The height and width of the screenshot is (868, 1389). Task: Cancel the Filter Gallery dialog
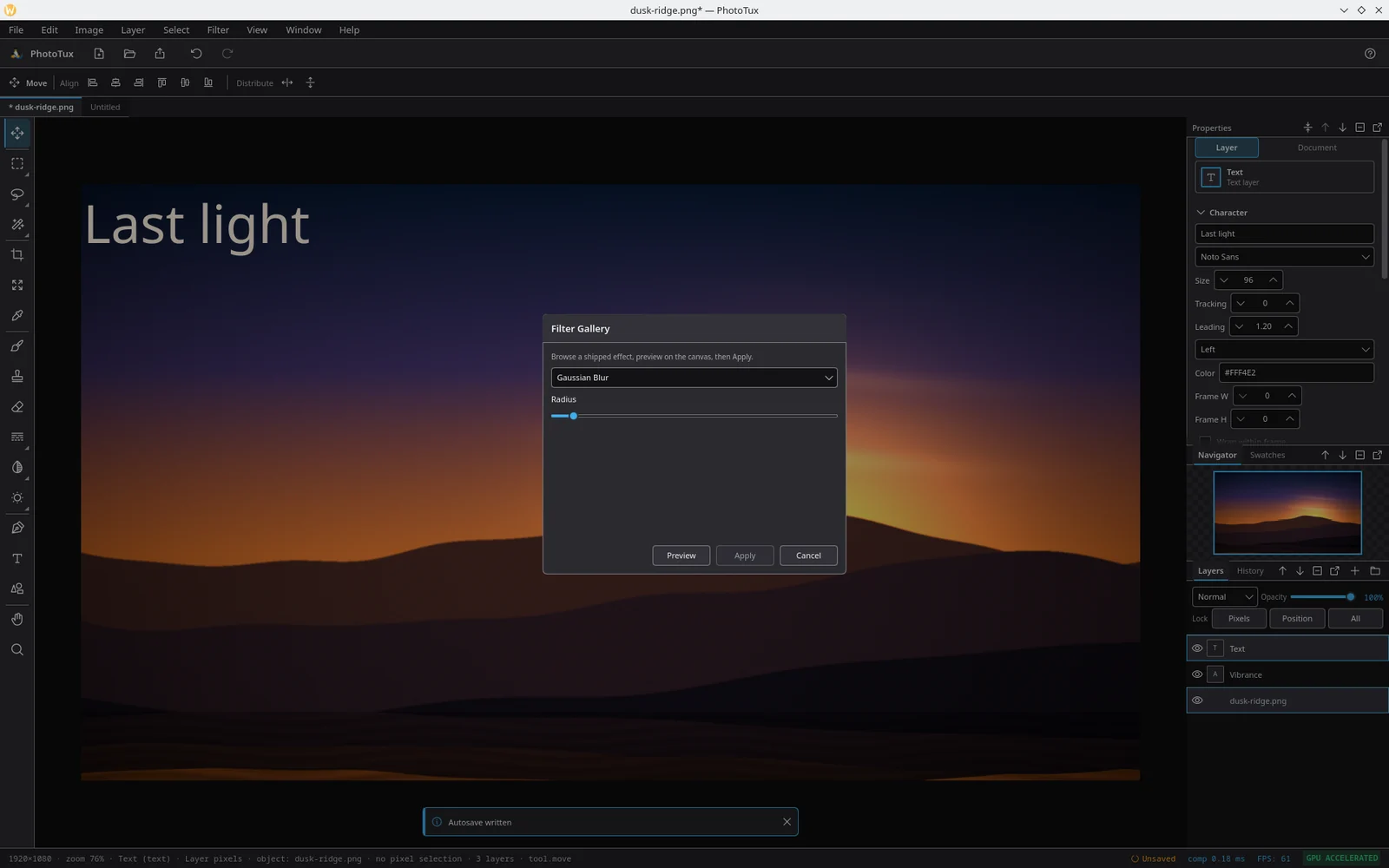click(808, 556)
